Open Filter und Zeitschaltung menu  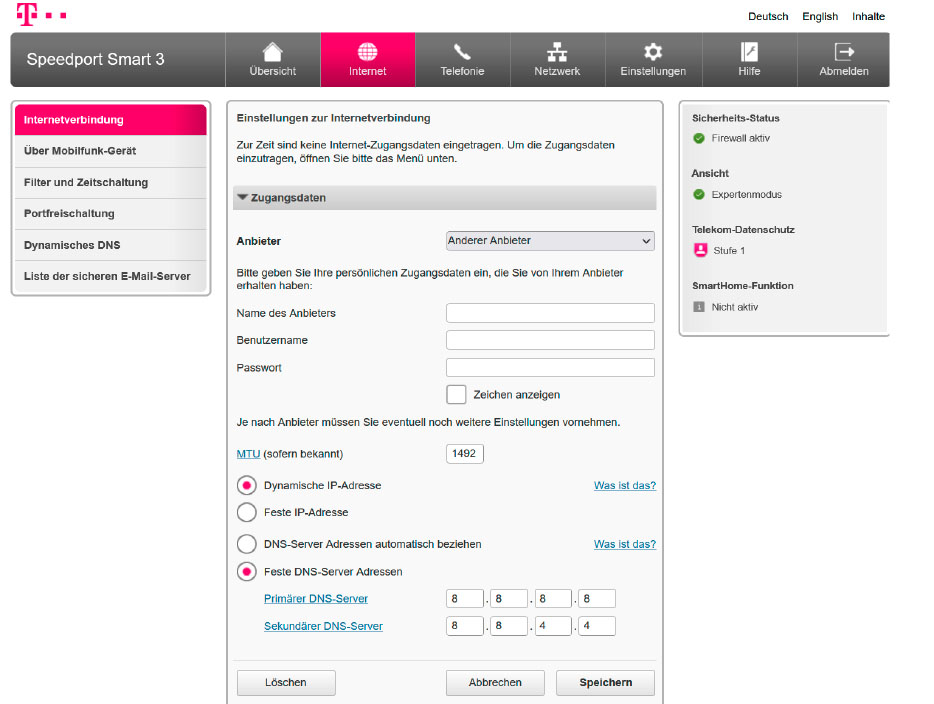pos(111,182)
